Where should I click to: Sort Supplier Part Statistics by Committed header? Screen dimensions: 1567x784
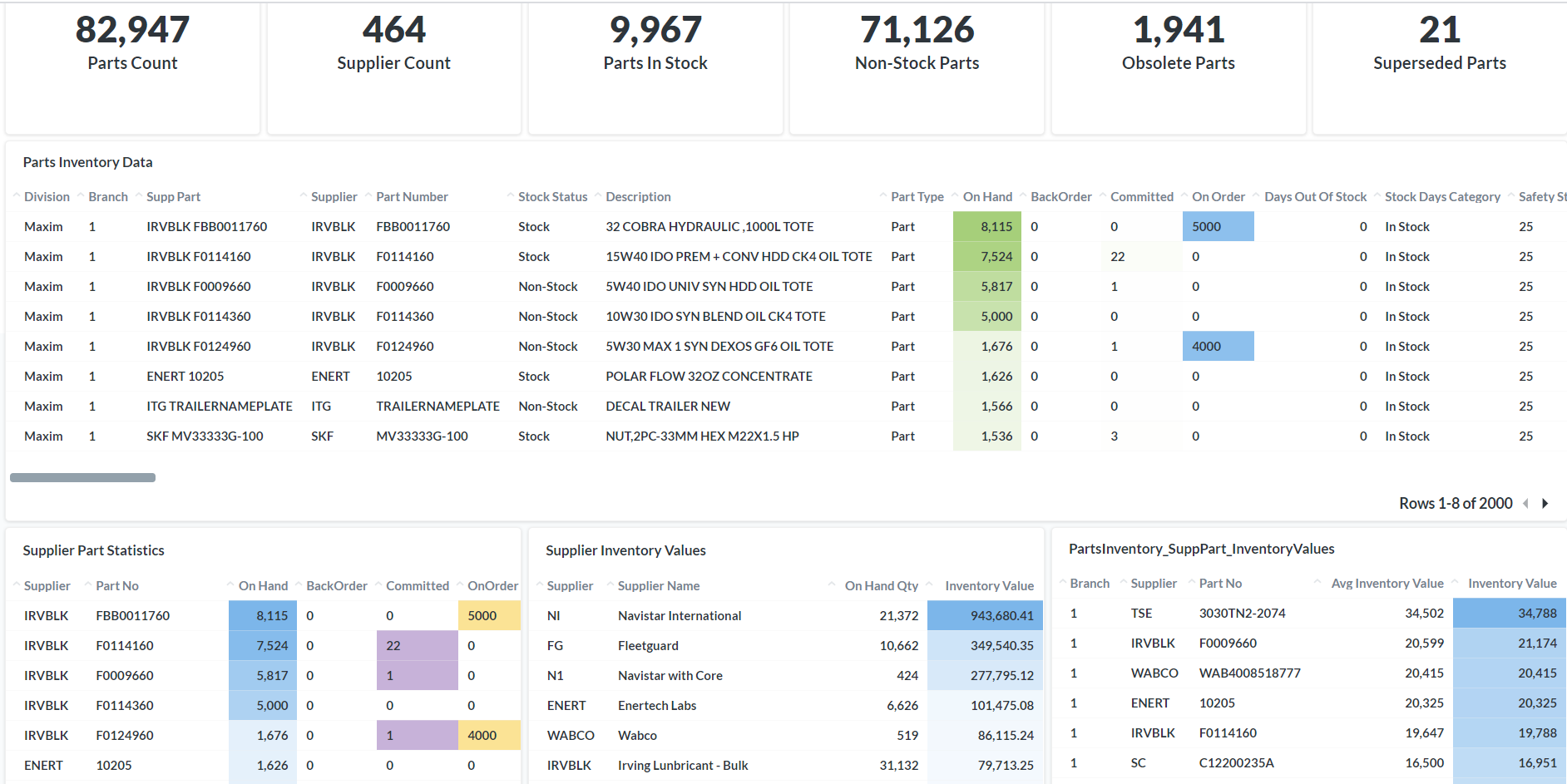(417, 586)
